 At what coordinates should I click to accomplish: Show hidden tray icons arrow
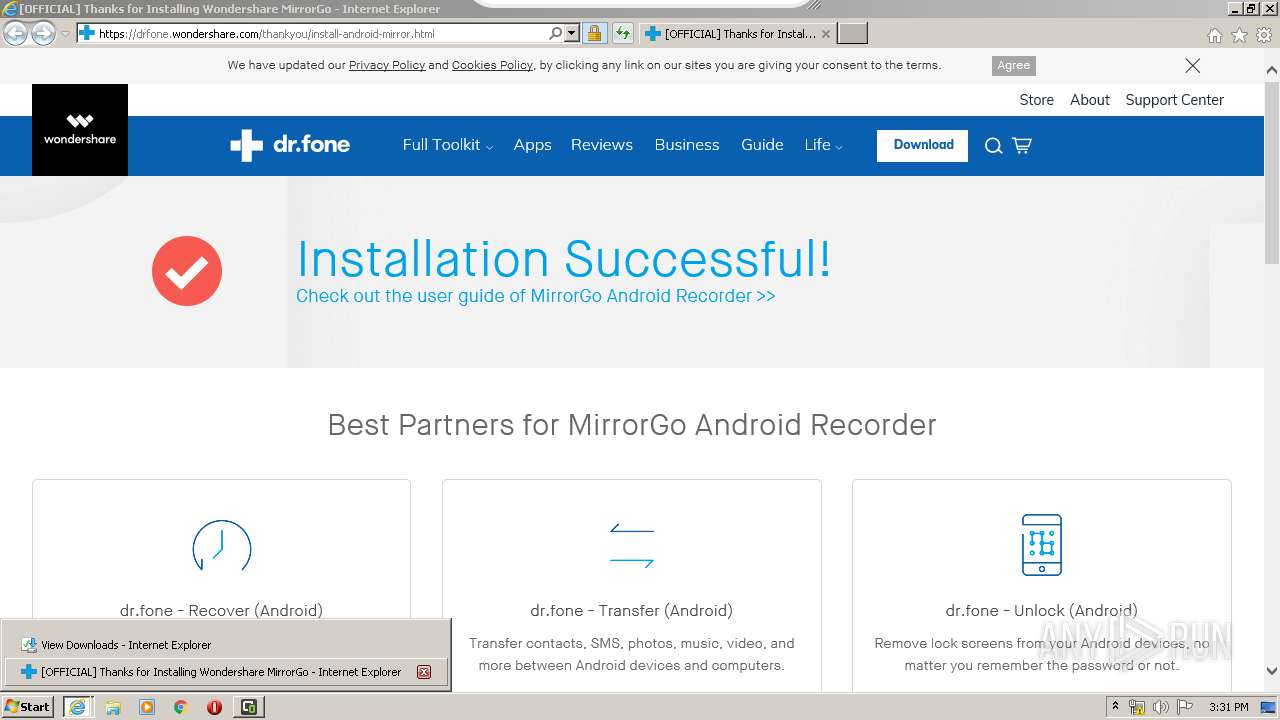point(1115,707)
